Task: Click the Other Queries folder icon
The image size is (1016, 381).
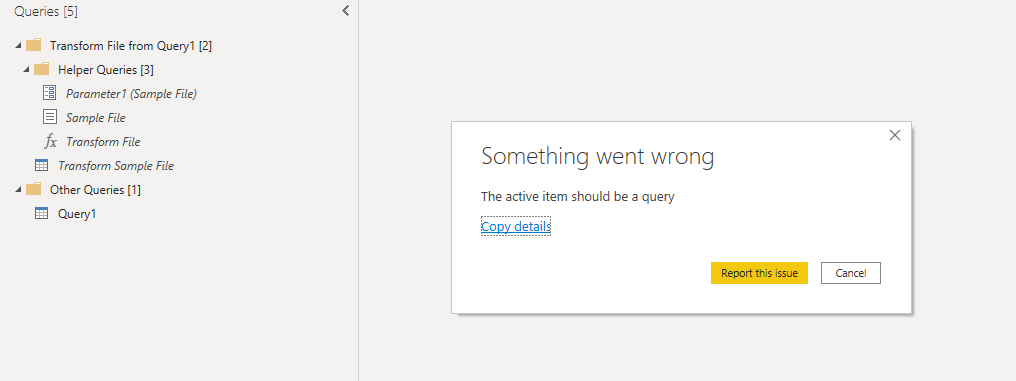Action: tap(34, 189)
